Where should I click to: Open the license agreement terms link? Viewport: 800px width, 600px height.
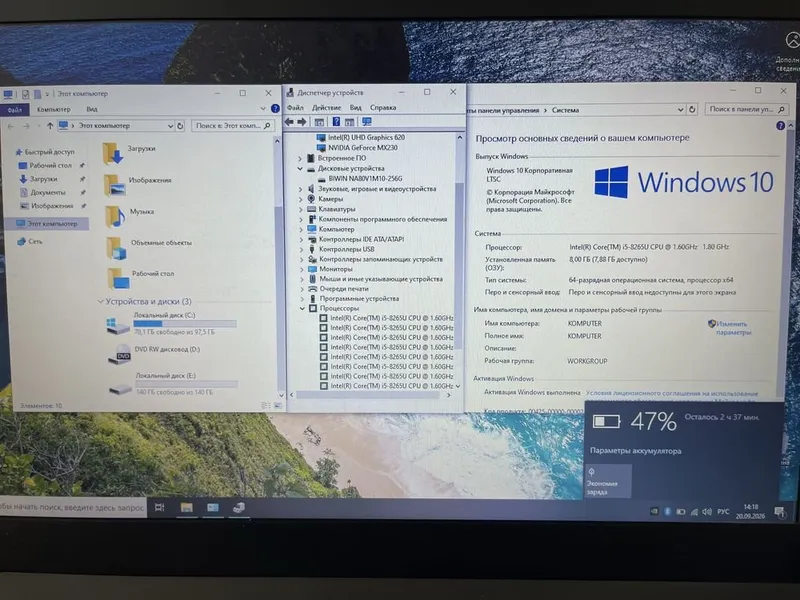672,393
